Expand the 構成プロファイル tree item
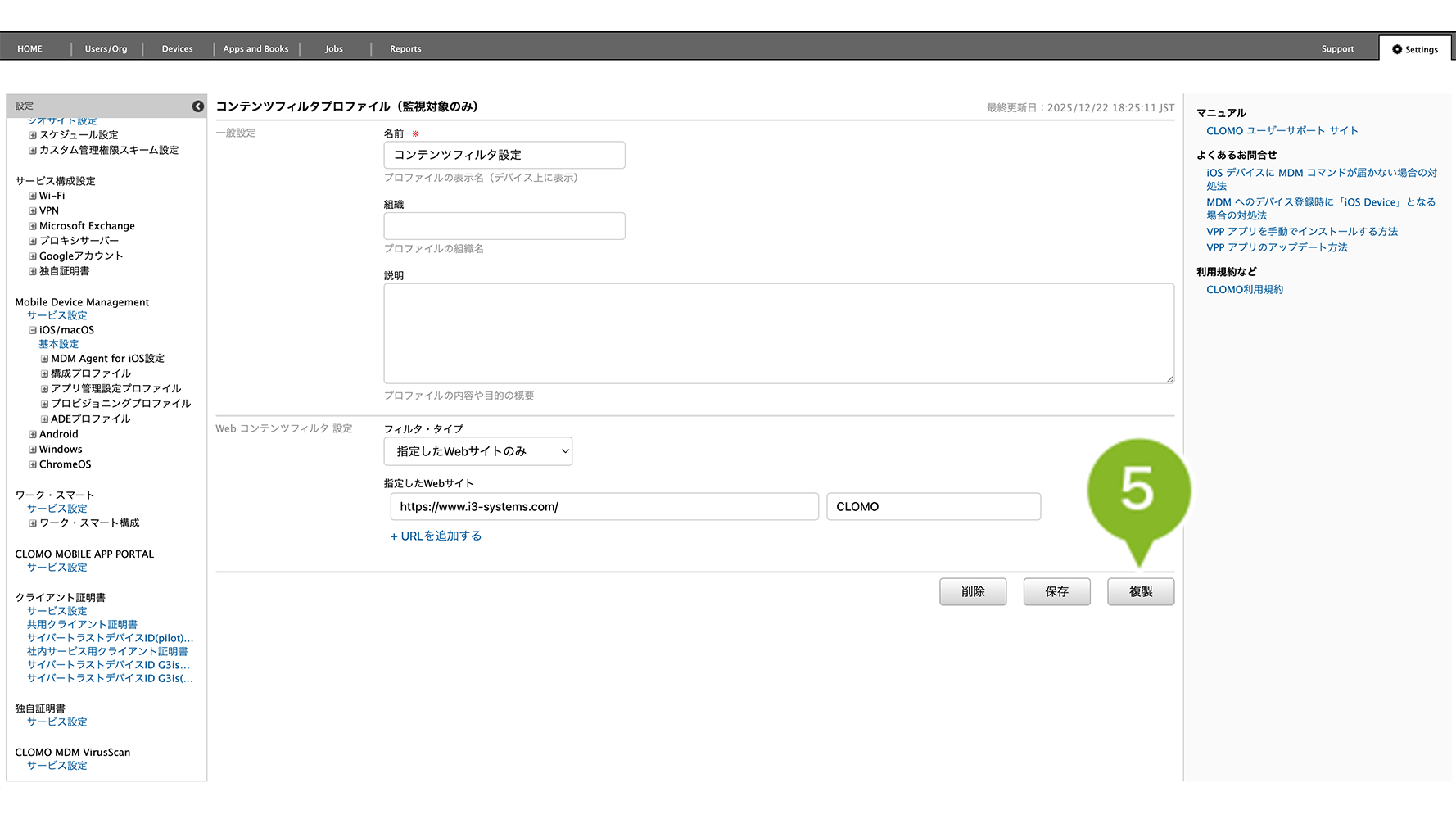The height and width of the screenshot is (819, 1456). [45, 374]
